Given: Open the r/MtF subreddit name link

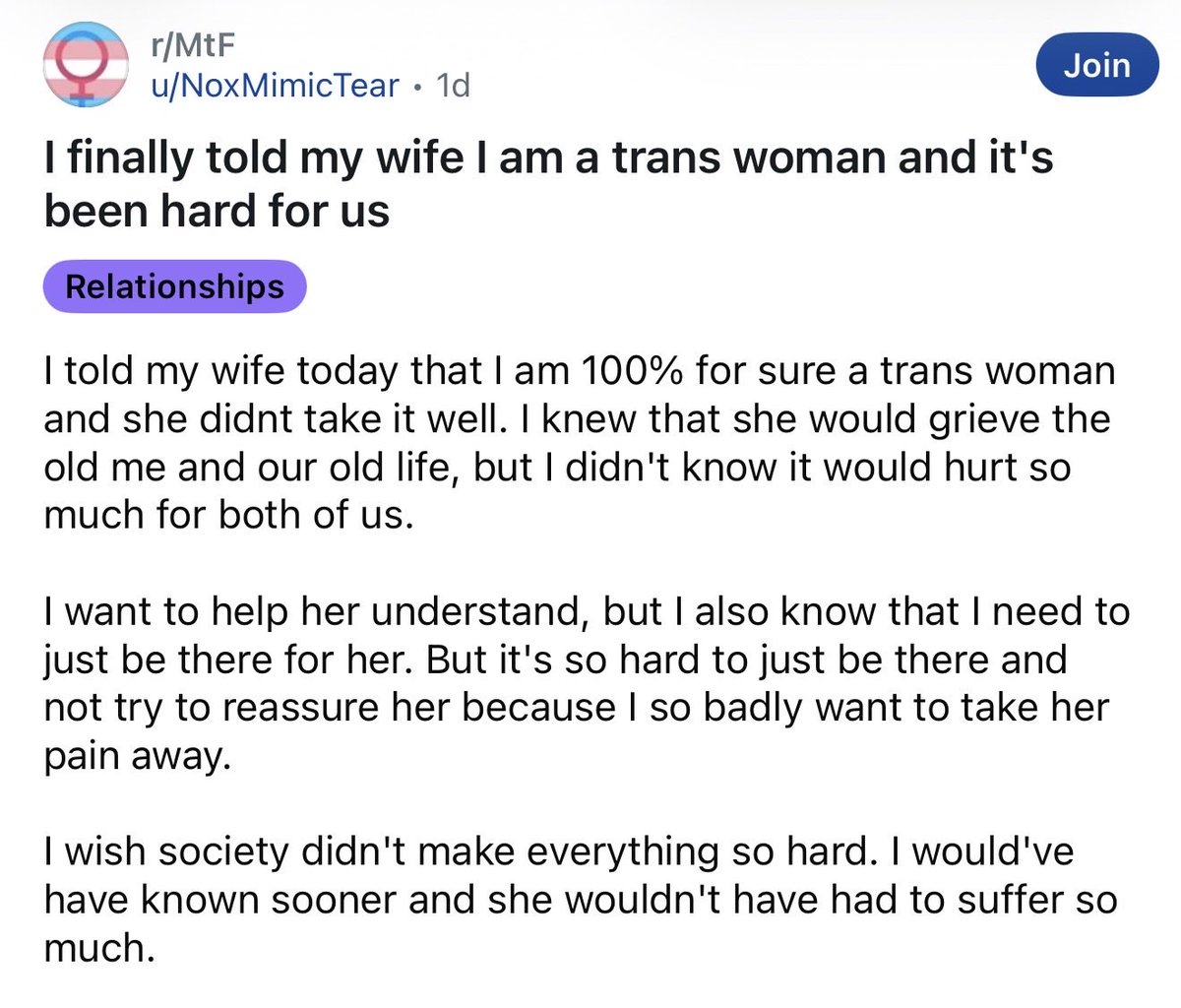Looking at the screenshot, I should (191, 45).
